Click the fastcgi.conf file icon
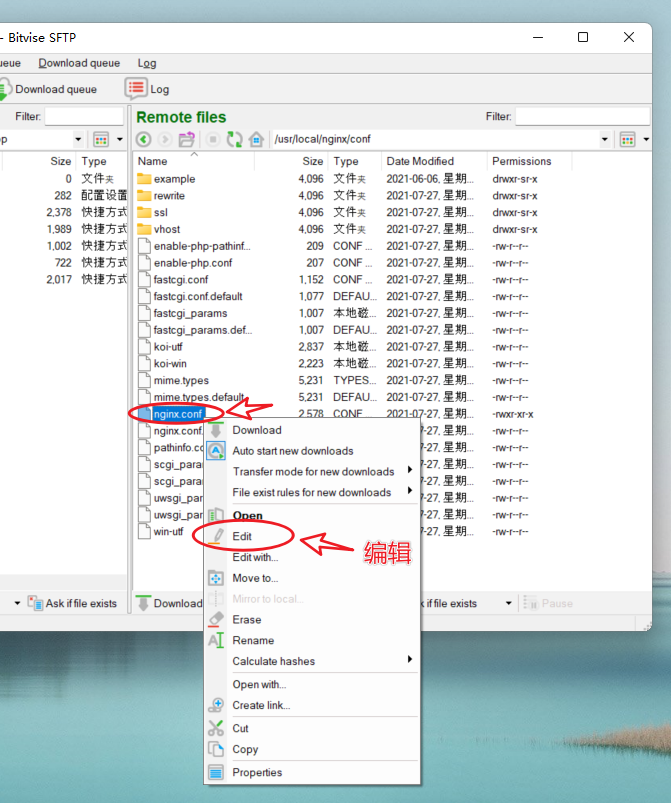 click(x=144, y=280)
